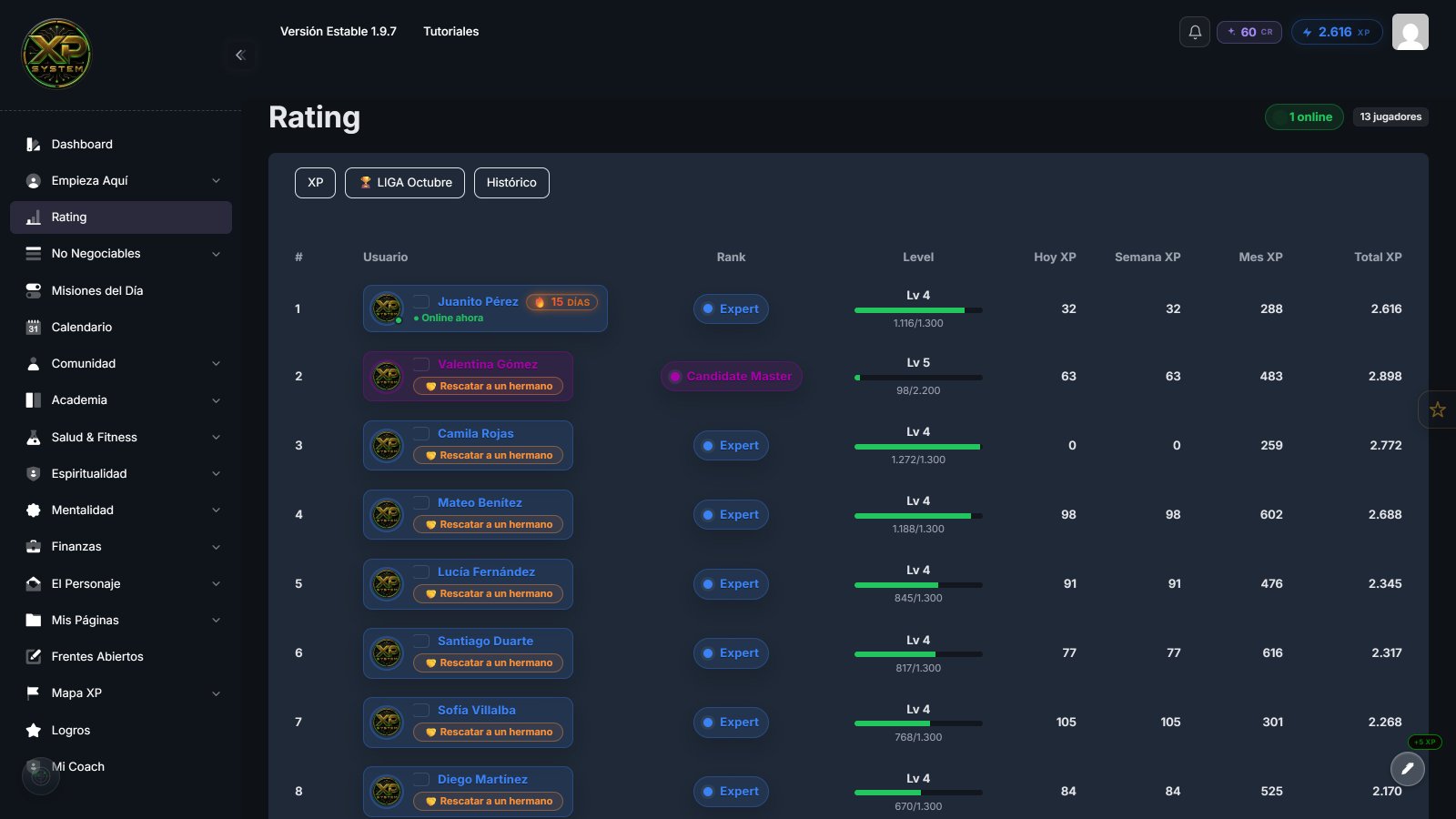This screenshot has width=1456, height=819.
Task: Toggle checkbox next to Juanito Pérez
Action: [421, 301]
